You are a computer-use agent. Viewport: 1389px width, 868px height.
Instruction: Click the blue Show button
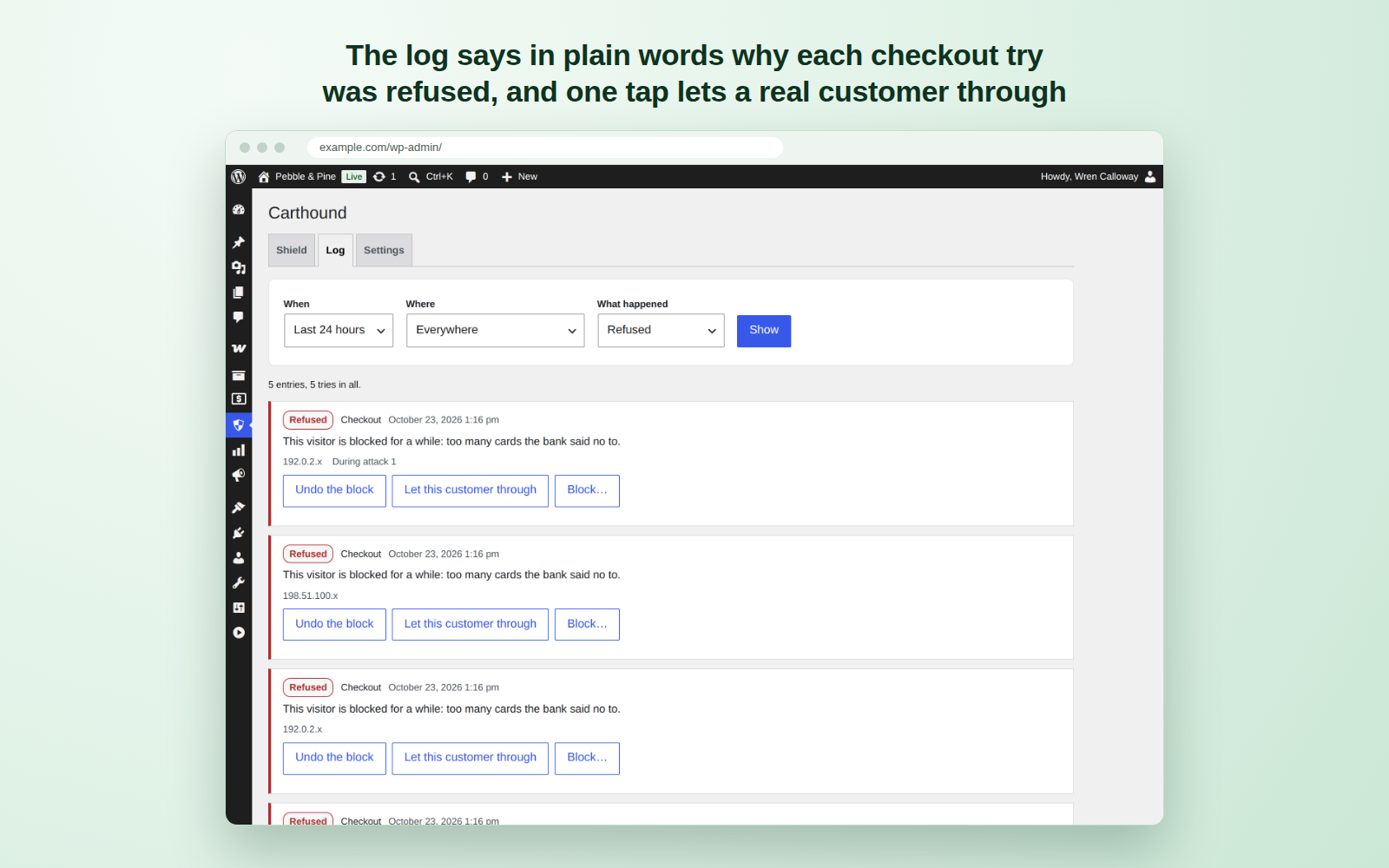[764, 331]
